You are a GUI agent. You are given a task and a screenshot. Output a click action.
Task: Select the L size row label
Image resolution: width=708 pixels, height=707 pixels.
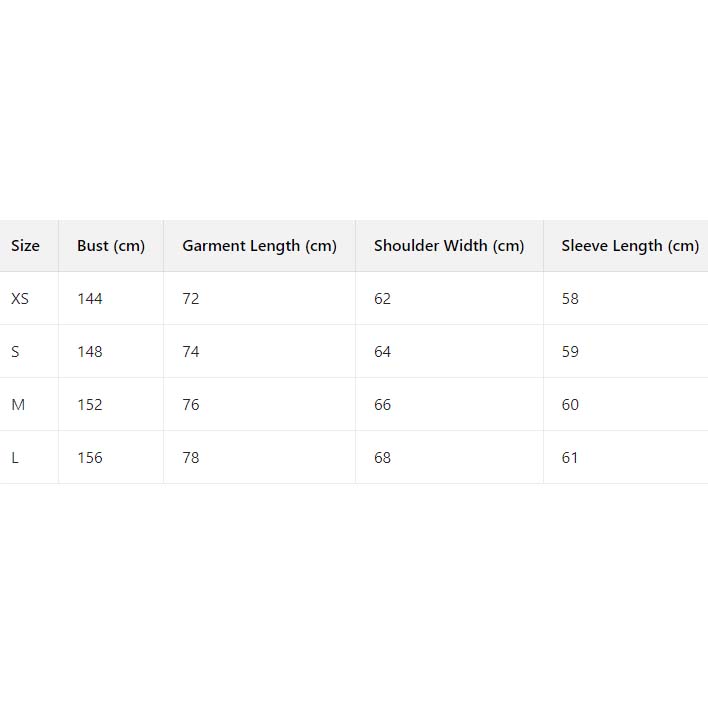click(15, 458)
